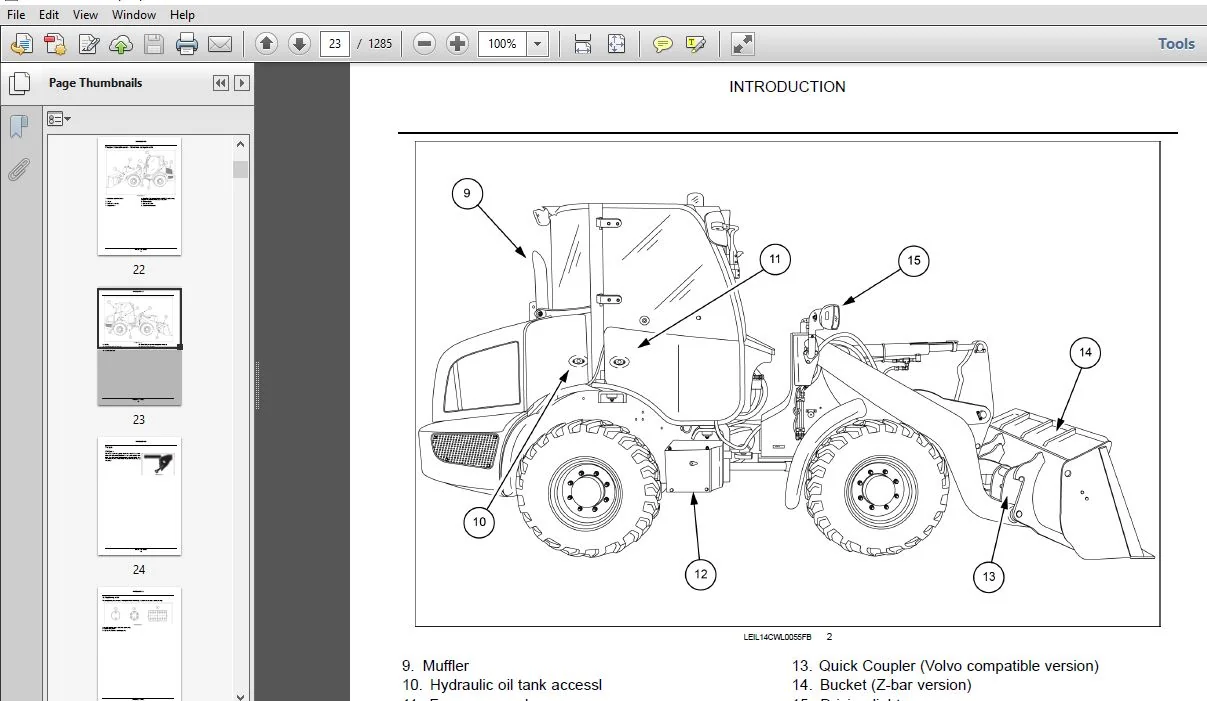The width and height of the screenshot is (1207, 701).
Task: Open the zoom level dropdown arrow
Action: pyautogui.click(x=538, y=44)
